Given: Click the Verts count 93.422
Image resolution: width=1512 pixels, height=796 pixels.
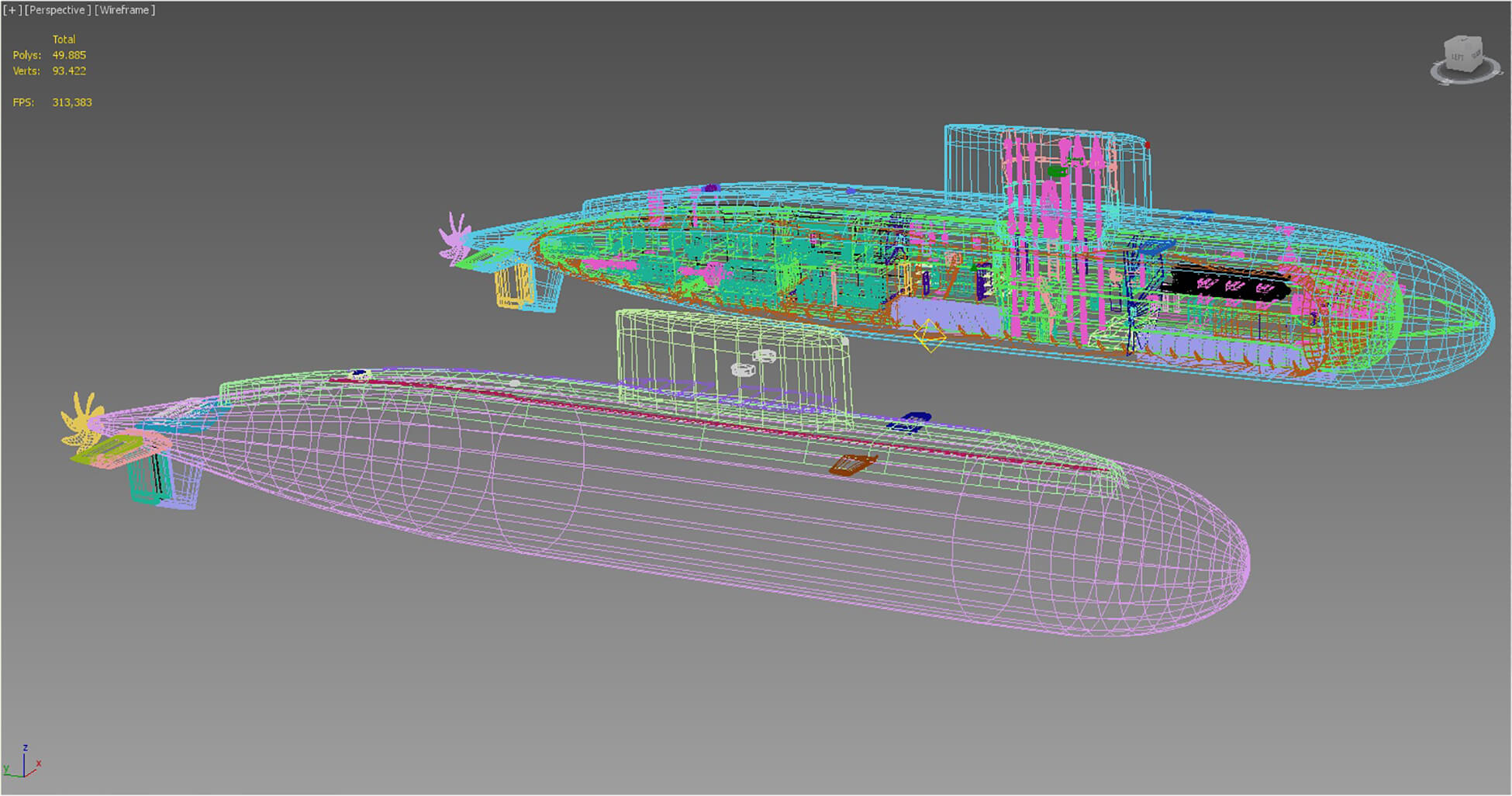Looking at the screenshot, I should click(69, 71).
